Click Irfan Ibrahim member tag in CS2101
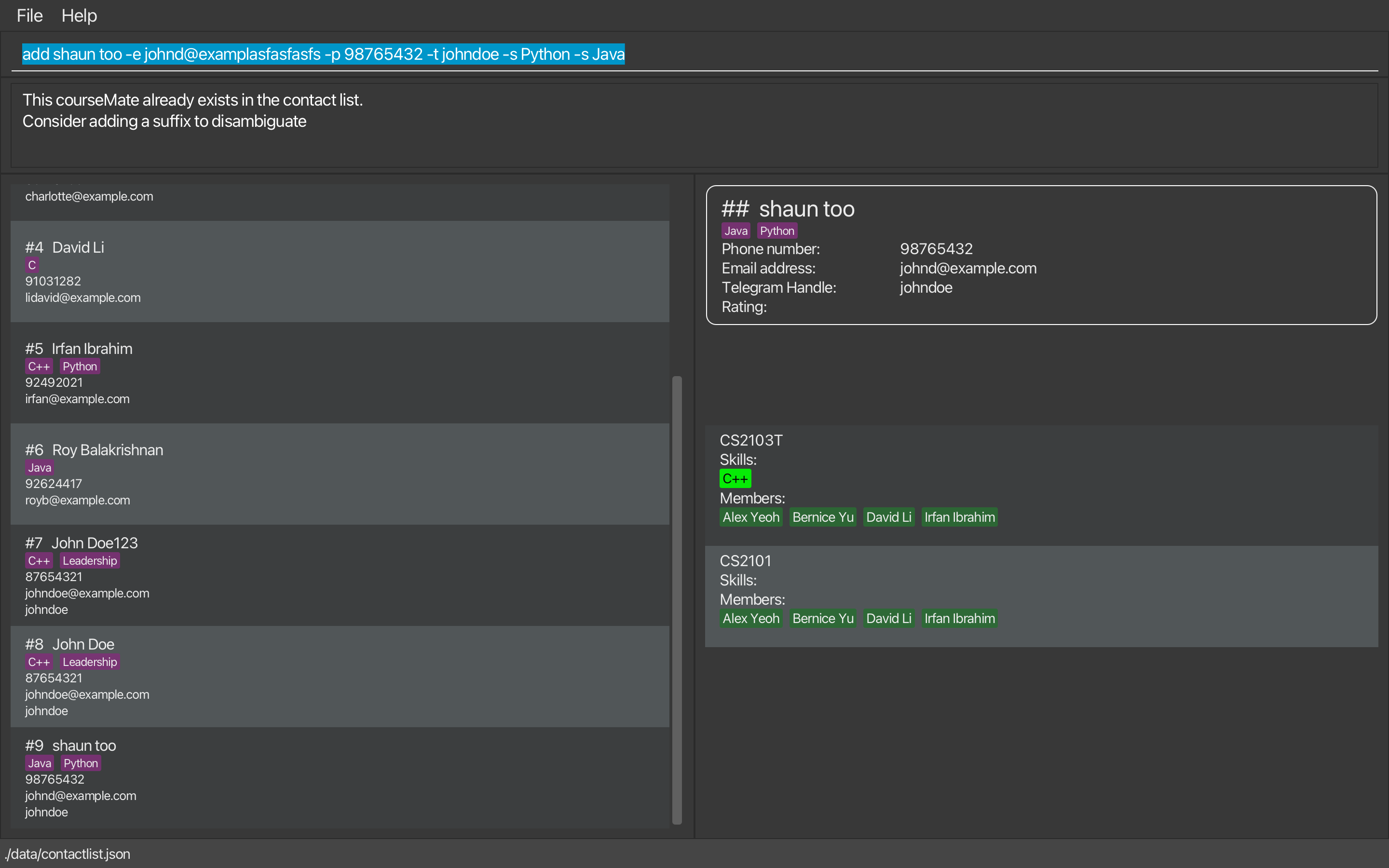Screen dimensions: 1389x868 (959, 618)
